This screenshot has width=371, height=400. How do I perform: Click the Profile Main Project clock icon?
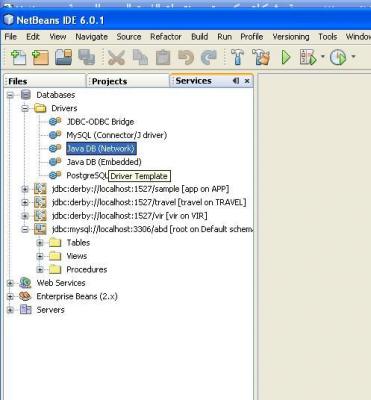(338, 57)
